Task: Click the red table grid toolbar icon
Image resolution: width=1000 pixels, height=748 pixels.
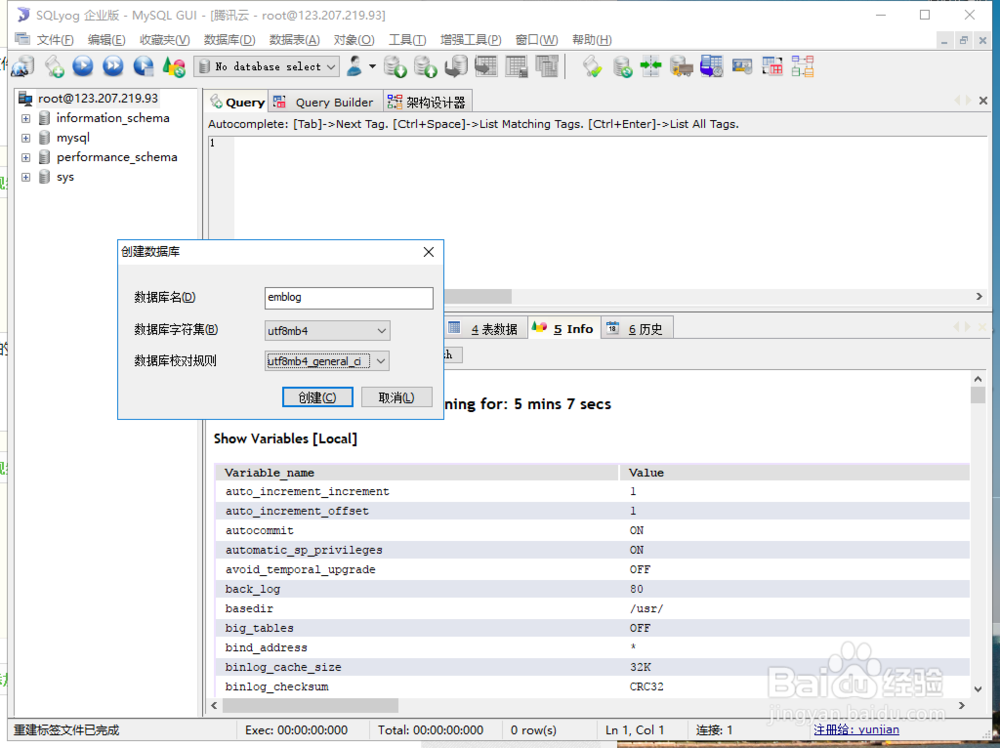Action: tap(772, 66)
